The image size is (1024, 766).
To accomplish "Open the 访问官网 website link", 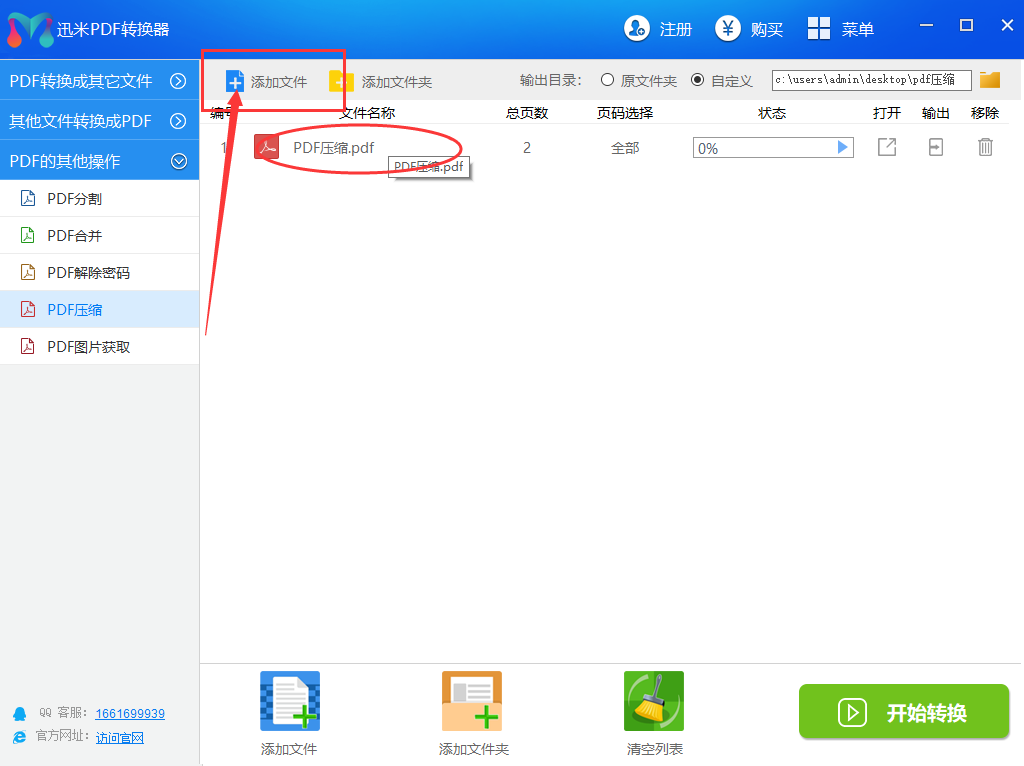I will tap(120, 738).
